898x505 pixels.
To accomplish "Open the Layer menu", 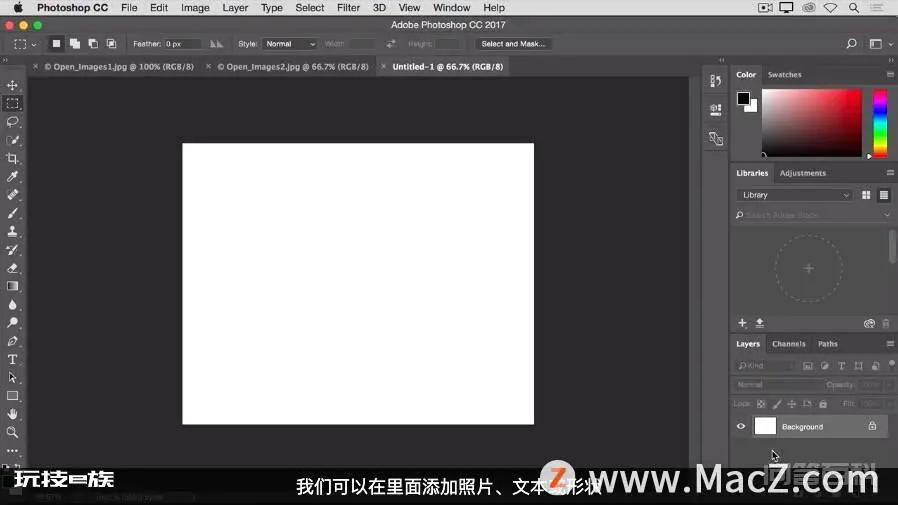I will point(235,7).
